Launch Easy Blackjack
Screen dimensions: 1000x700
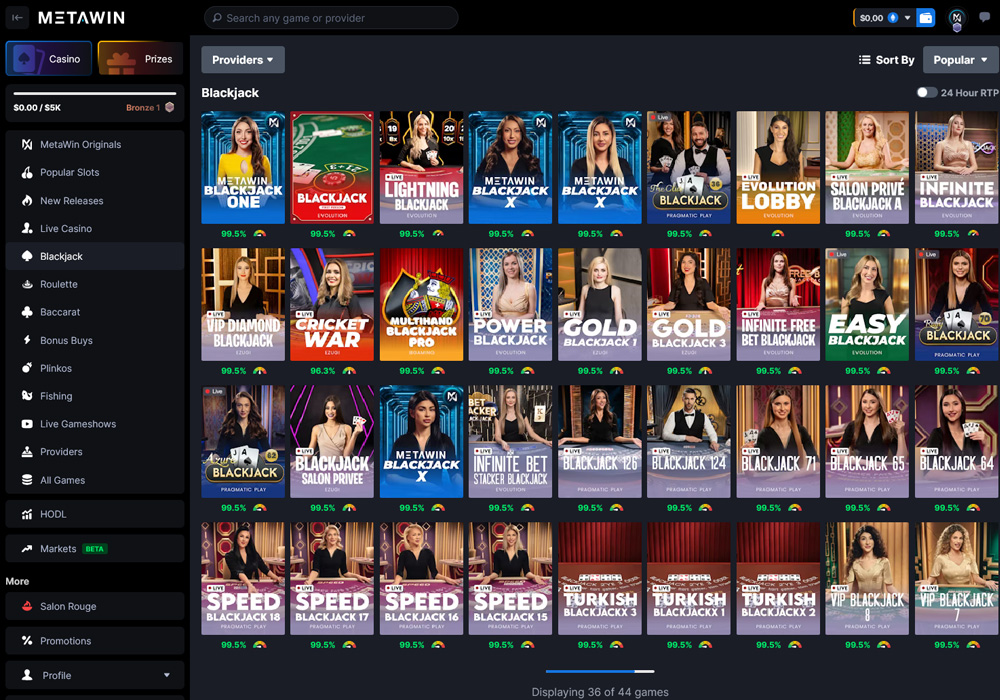pyautogui.click(x=867, y=305)
